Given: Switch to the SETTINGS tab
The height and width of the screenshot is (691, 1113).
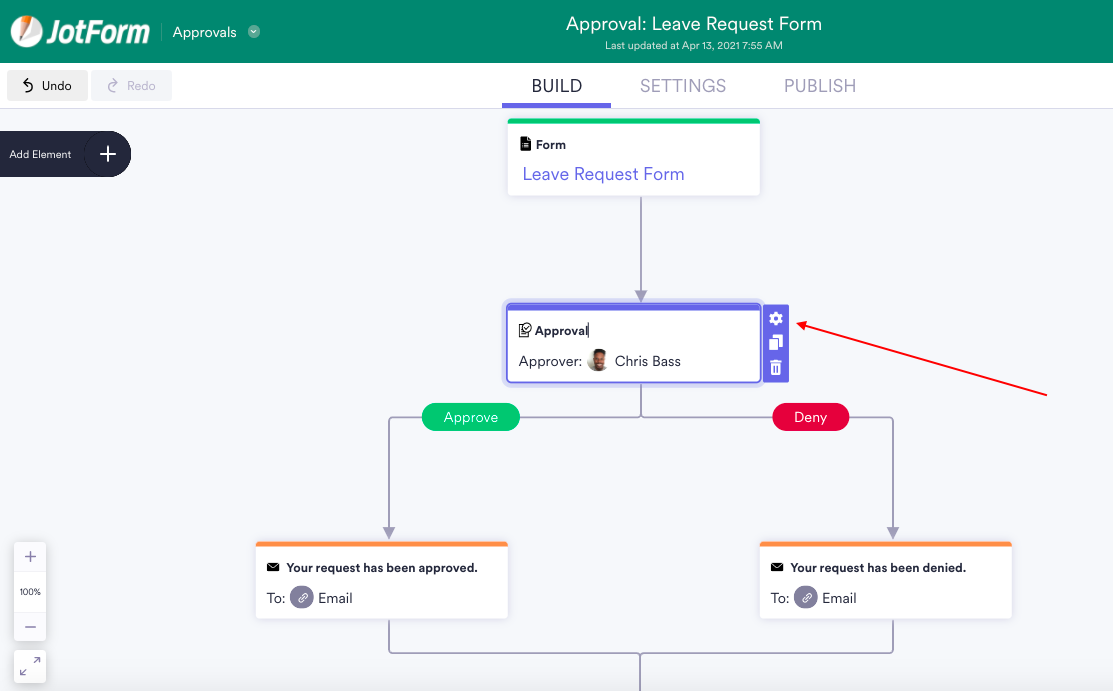Looking at the screenshot, I should click(683, 86).
